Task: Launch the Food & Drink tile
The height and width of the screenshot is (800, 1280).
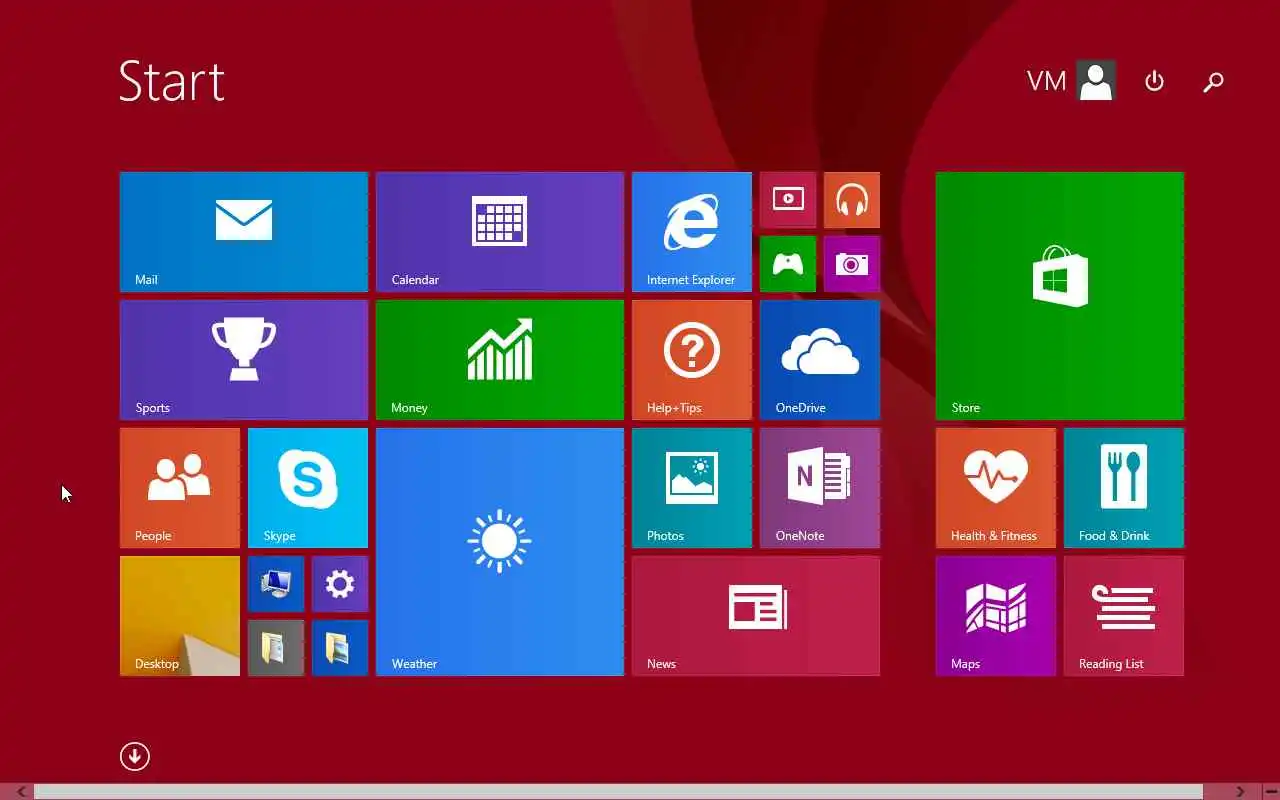Action: (x=1124, y=488)
